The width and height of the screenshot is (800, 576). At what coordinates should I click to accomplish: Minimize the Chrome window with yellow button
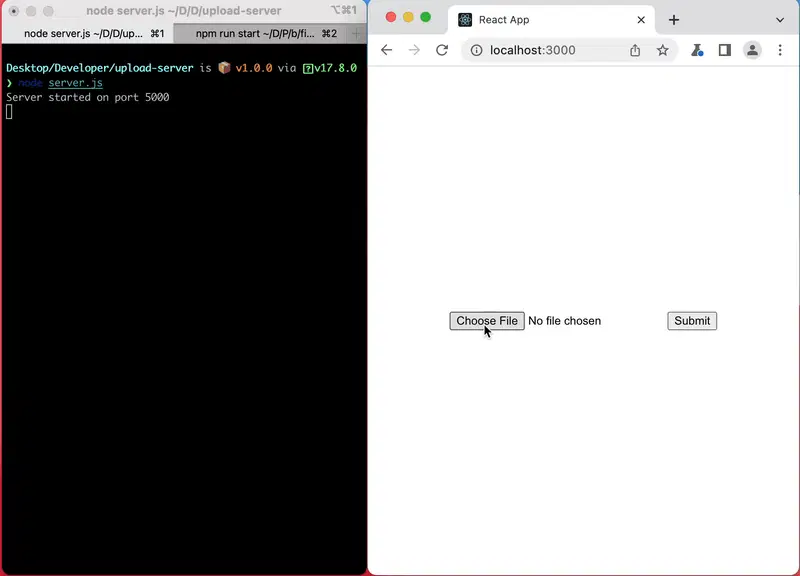pyautogui.click(x=408, y=17)
